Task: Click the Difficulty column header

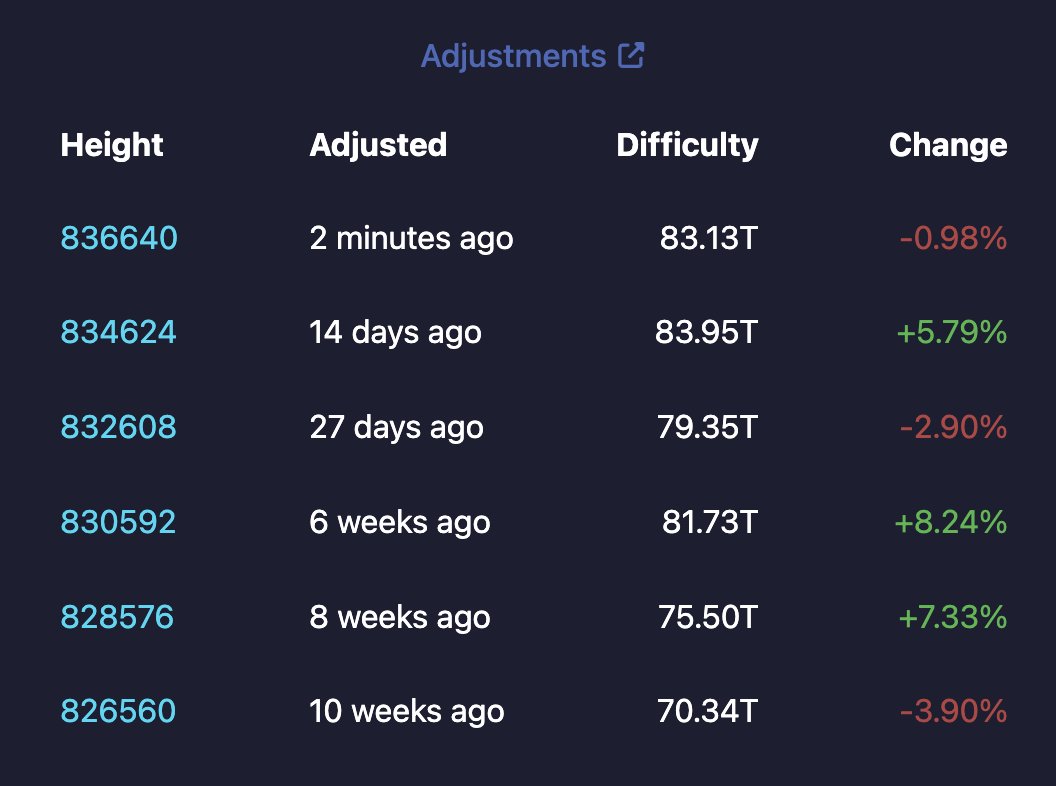Action: 687,145
